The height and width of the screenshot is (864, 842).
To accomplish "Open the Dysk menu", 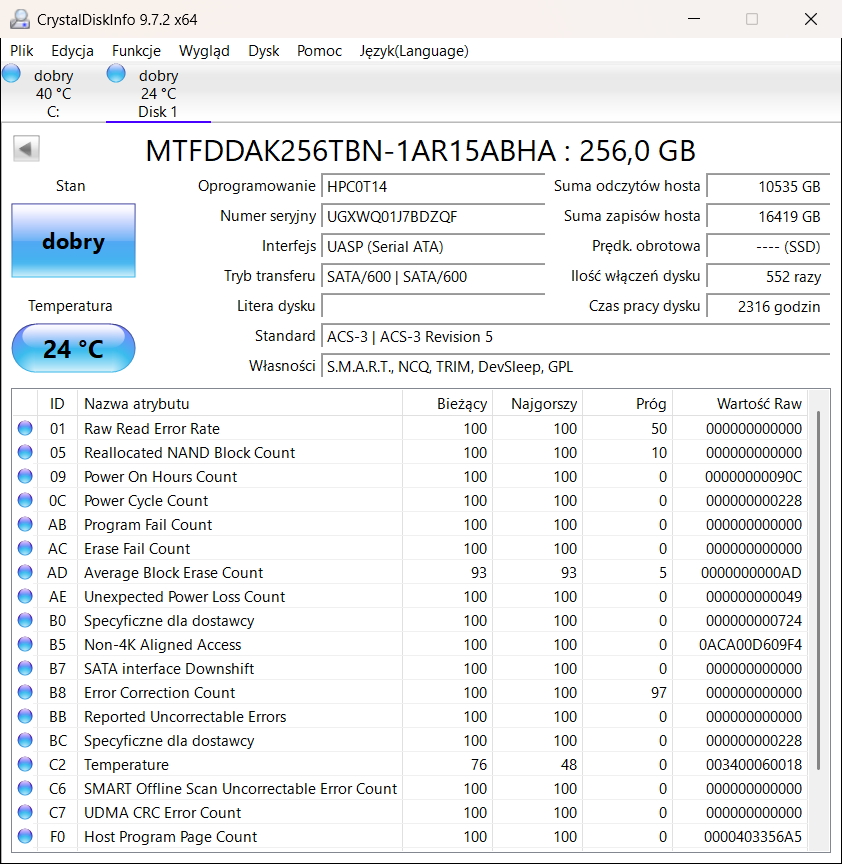I will [x=263, y=51].
